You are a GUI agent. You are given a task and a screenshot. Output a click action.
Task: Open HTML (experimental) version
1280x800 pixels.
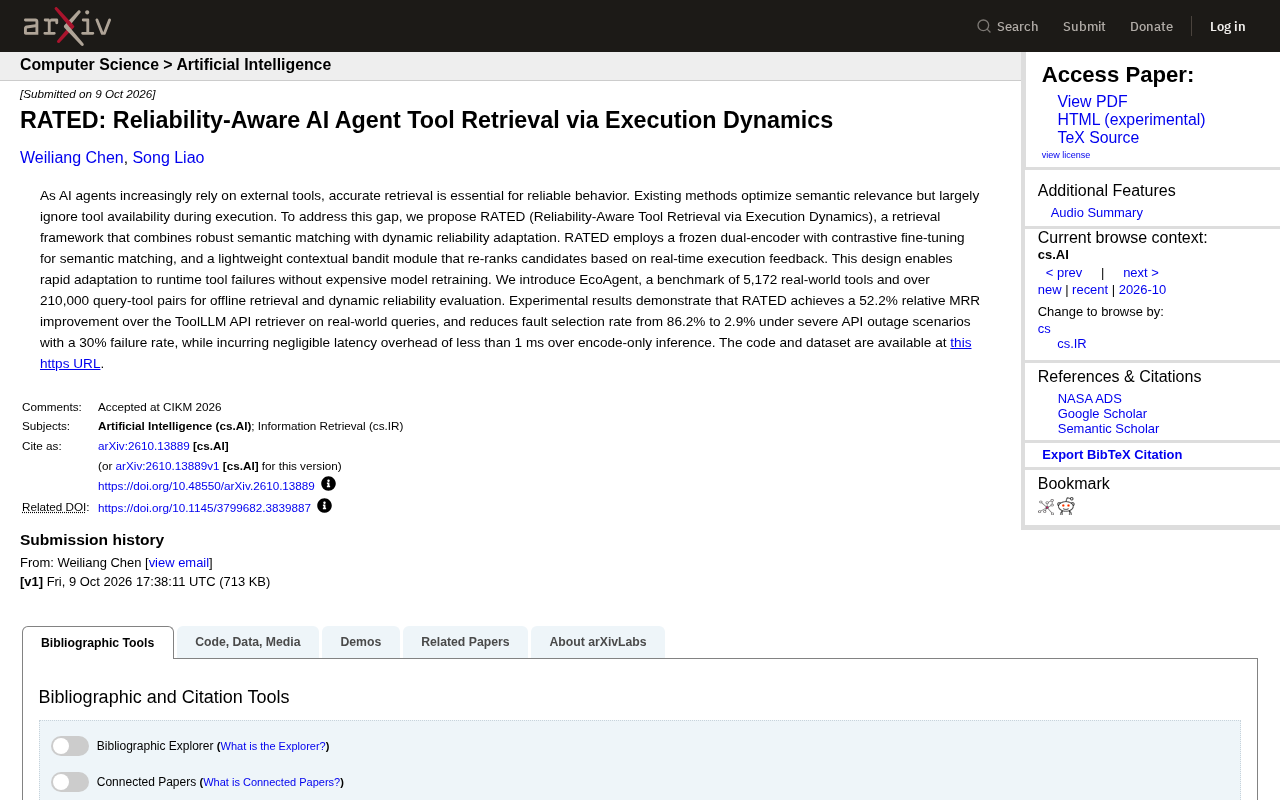(1131, 120)
